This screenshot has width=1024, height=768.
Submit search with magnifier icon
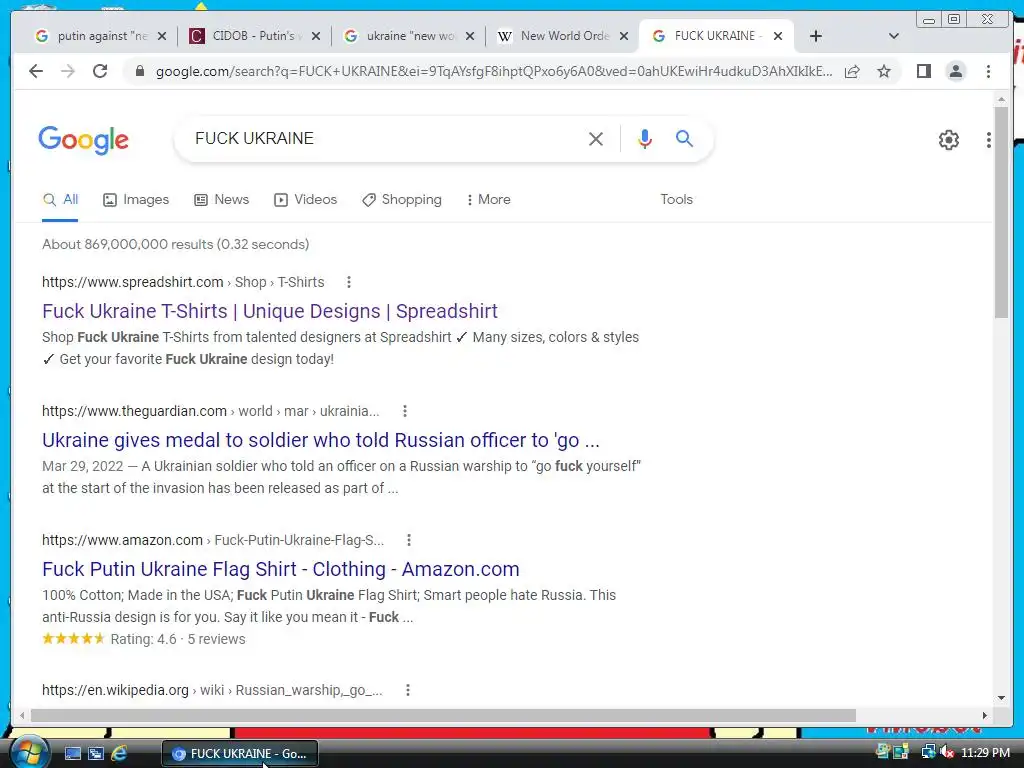click(684, 138)
